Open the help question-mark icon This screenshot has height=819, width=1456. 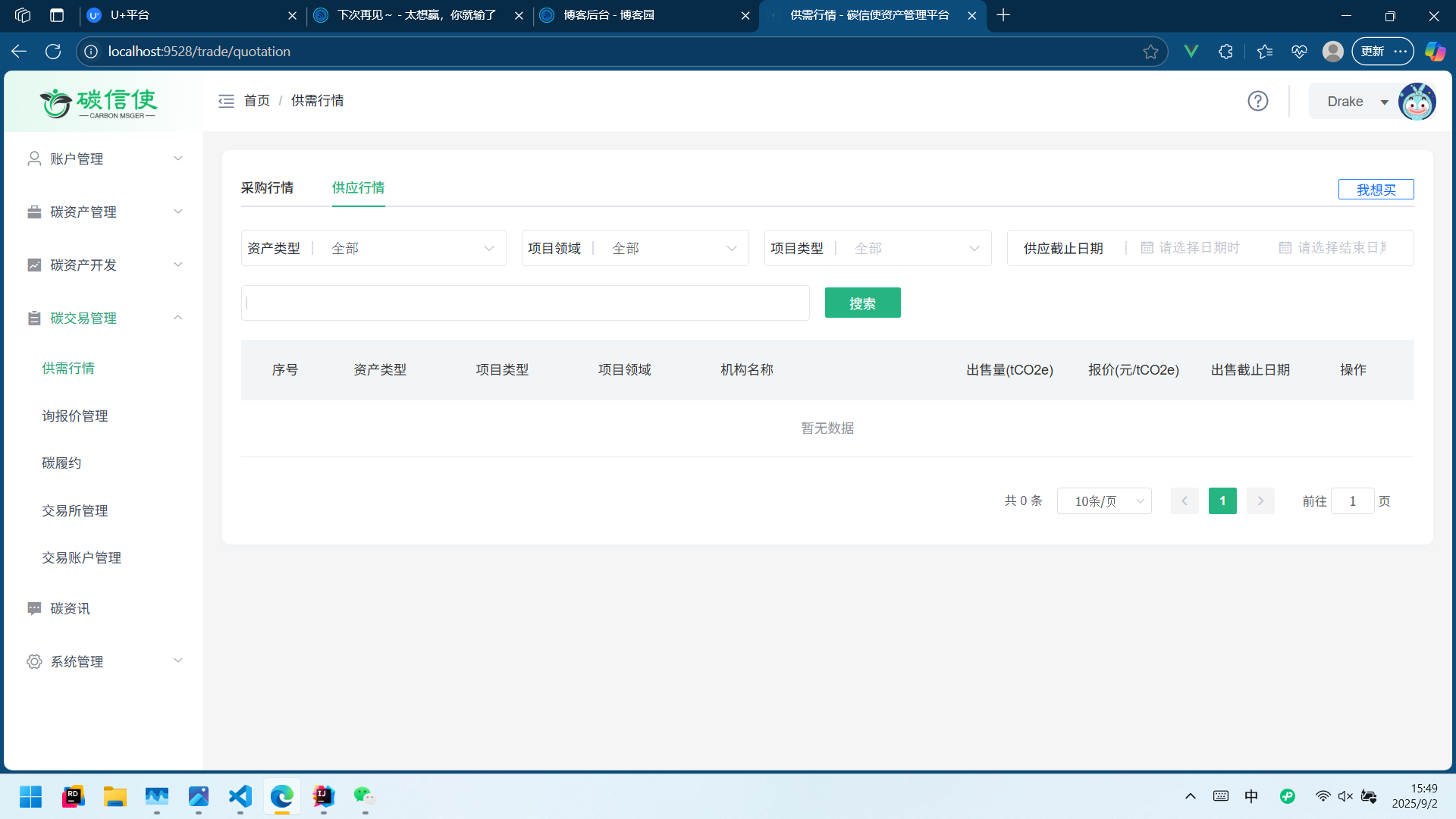(1258, 101)
